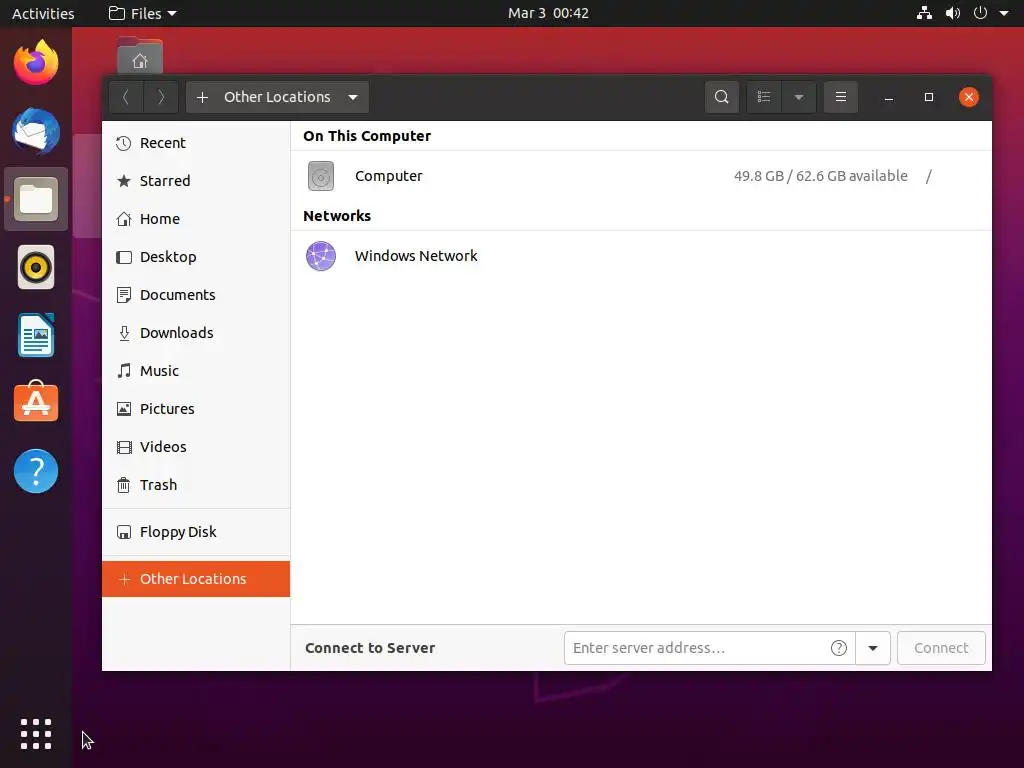The height and width of the screenshot is (768, 1024).
Task: Minimize the Files window
Action: click(x=889, y=97)
